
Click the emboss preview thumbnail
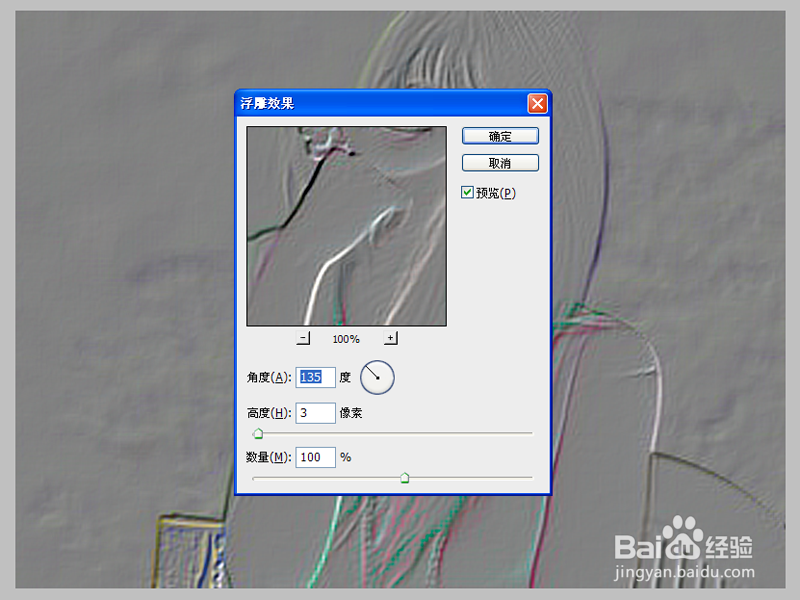pos(346,226)
